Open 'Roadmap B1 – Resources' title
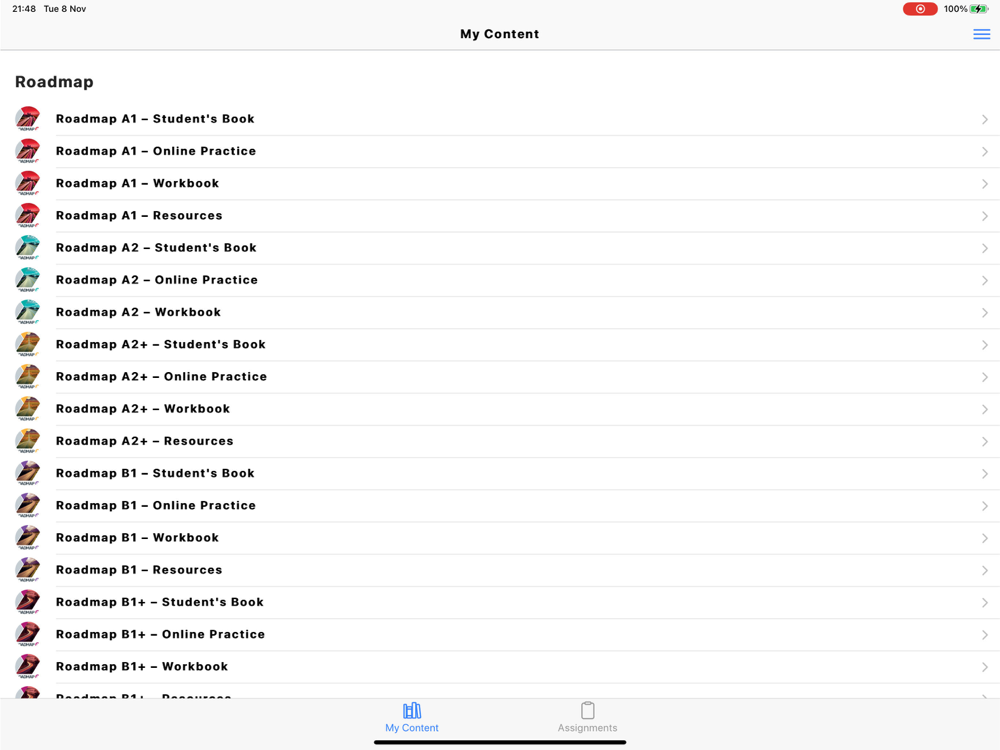 coord(139,570)
